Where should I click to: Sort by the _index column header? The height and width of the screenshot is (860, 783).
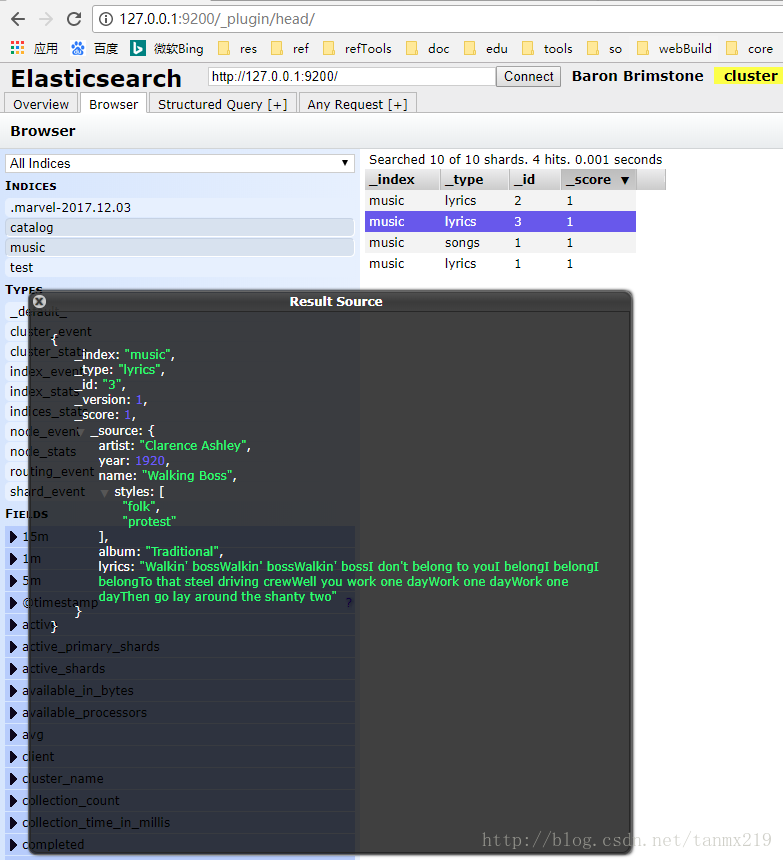click(402, 179)
